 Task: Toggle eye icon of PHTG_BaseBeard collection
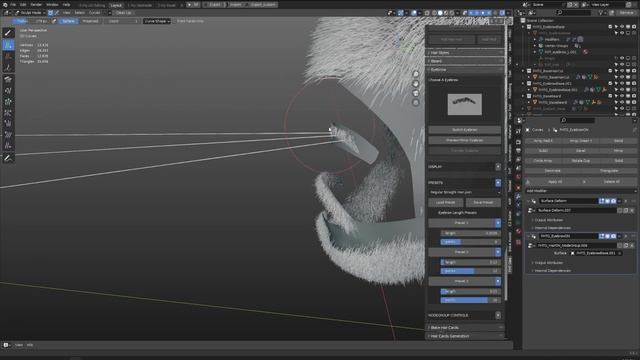[x=622, y=96]
